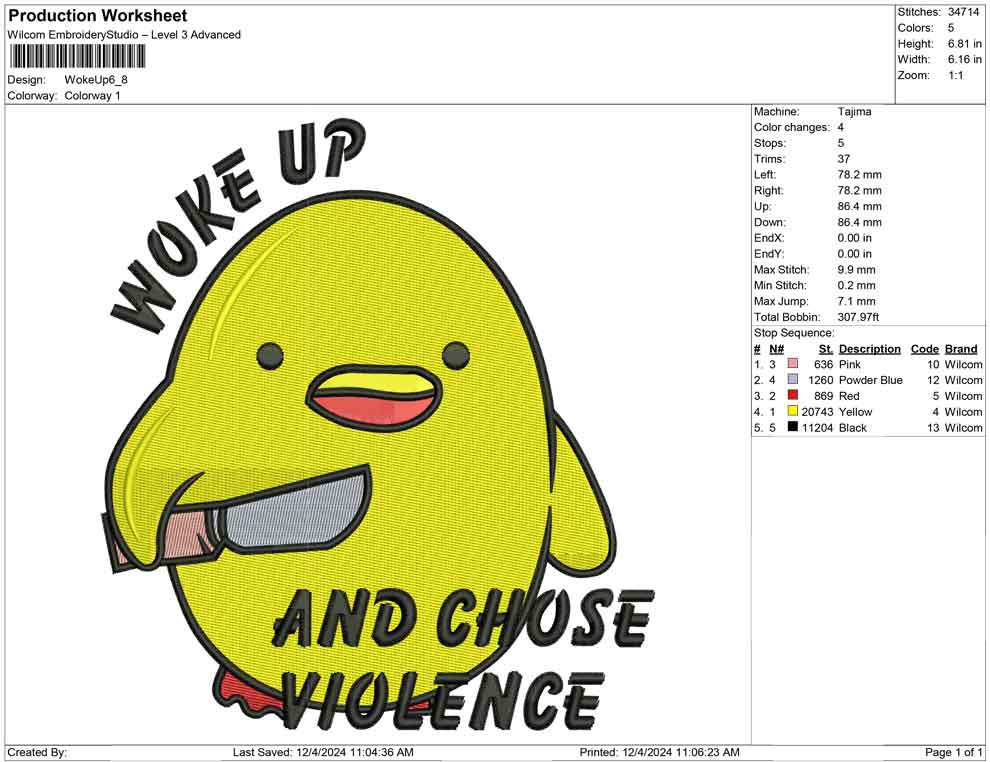Viewport: 990px width, 762px height.
Task: Click the Width value '6.16 in'
Action: click(965, 59)
